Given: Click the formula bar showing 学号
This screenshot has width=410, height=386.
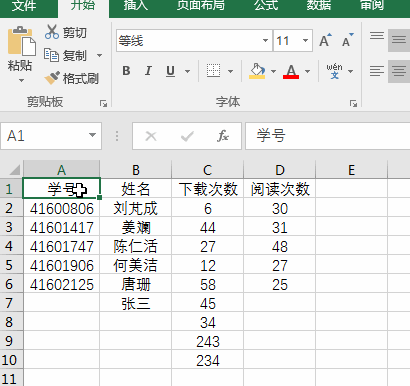Looking at the screenshot, I should (328, 136).
